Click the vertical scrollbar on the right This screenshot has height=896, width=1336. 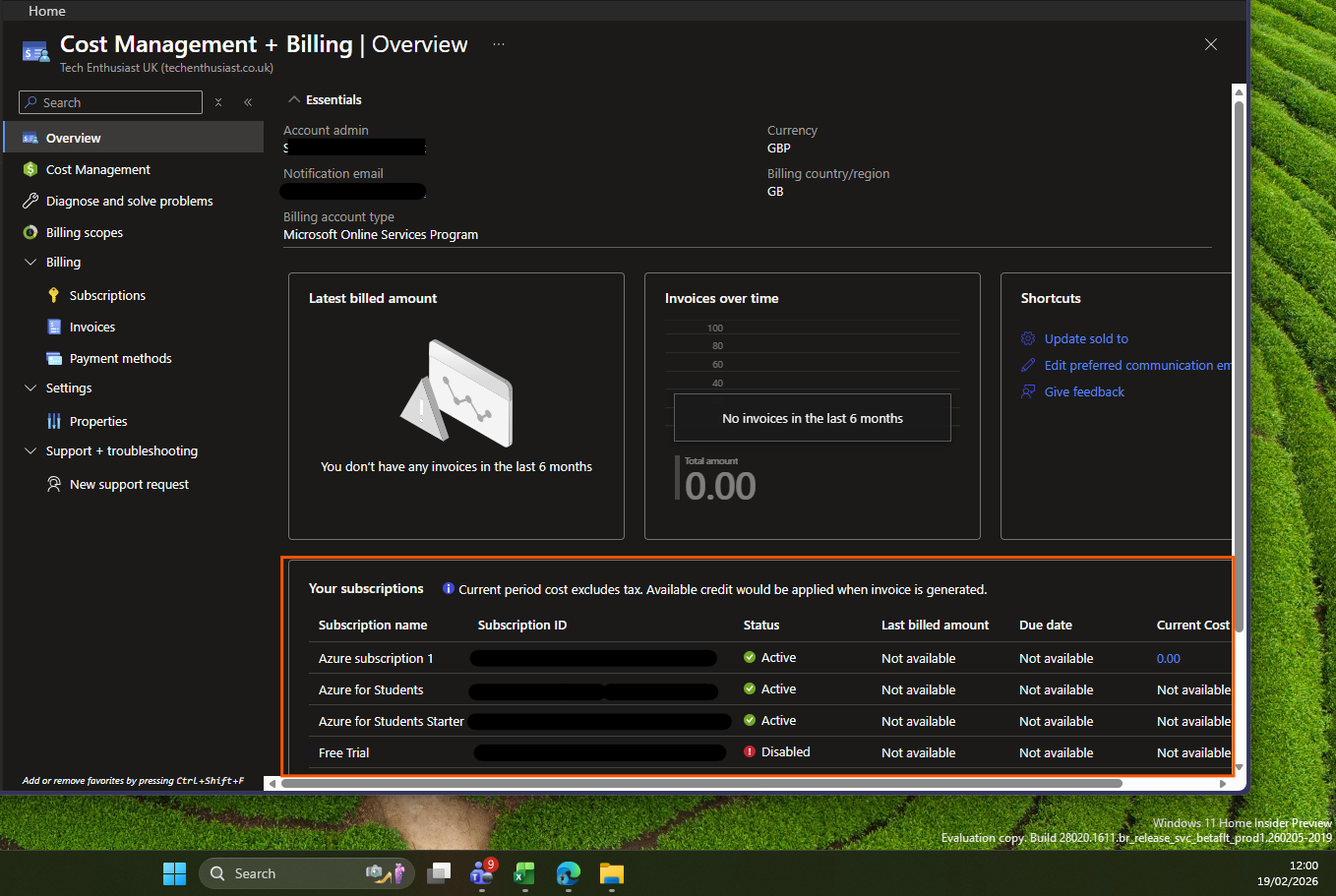(x=1240, y=365)
